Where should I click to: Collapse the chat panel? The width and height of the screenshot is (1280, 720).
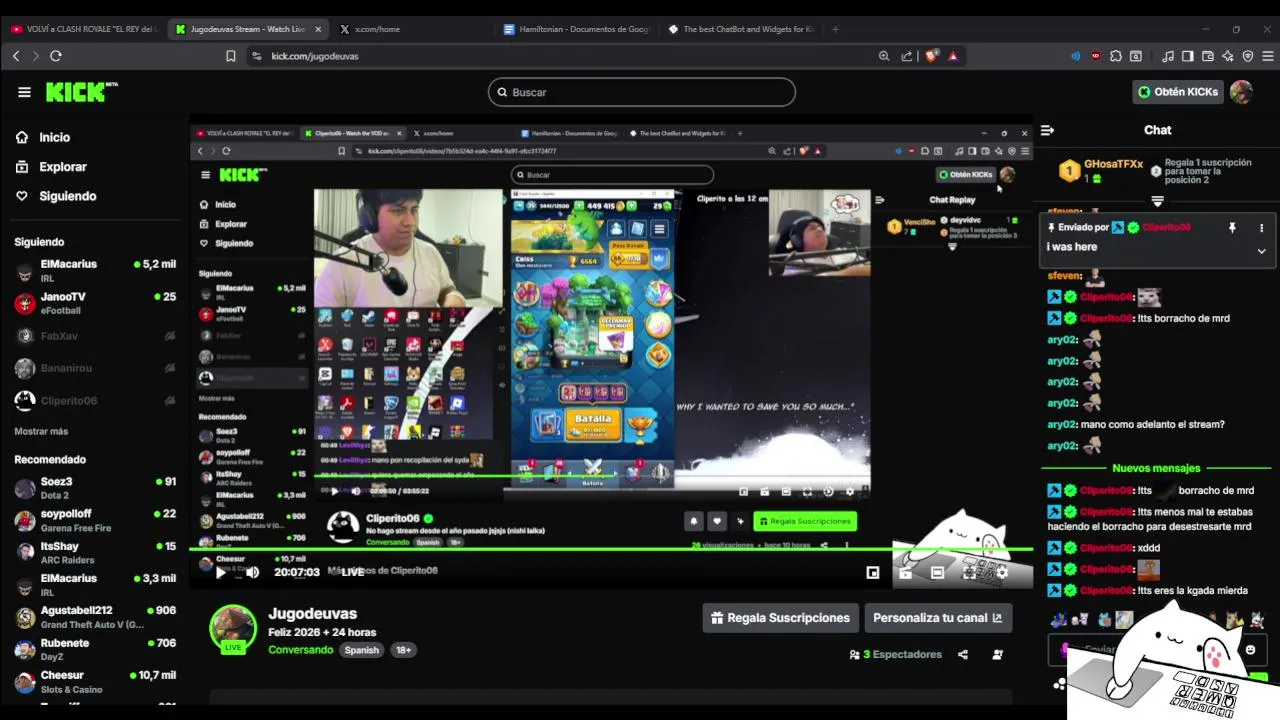(1047, 130)
